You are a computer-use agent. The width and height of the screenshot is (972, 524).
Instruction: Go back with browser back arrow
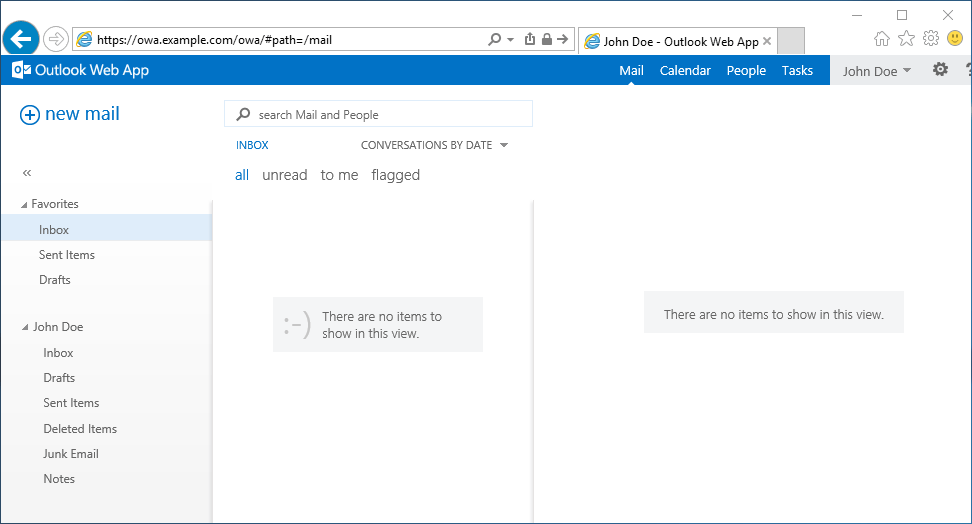[x=20, y=39]
